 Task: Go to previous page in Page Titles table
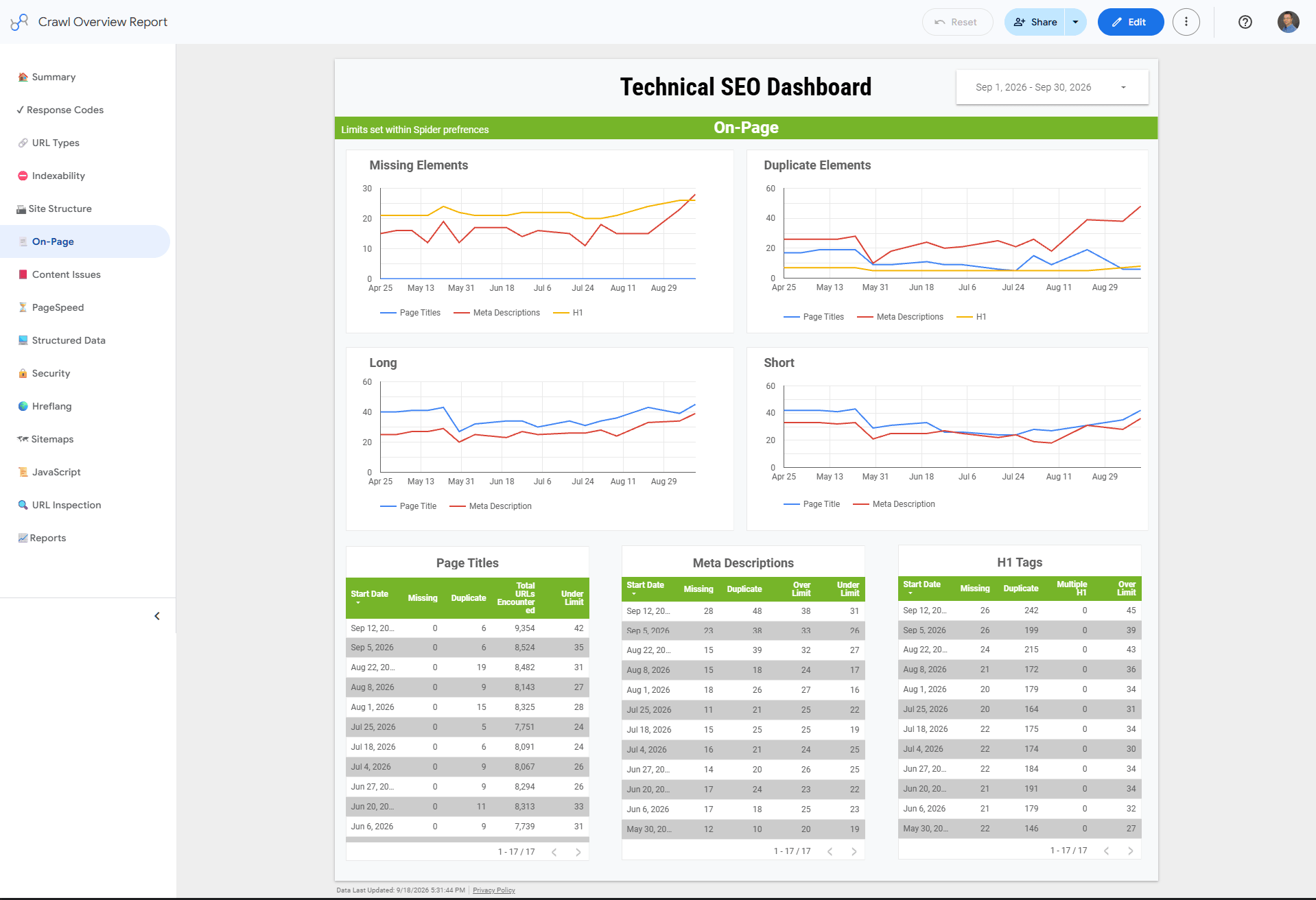coord(554,852)
